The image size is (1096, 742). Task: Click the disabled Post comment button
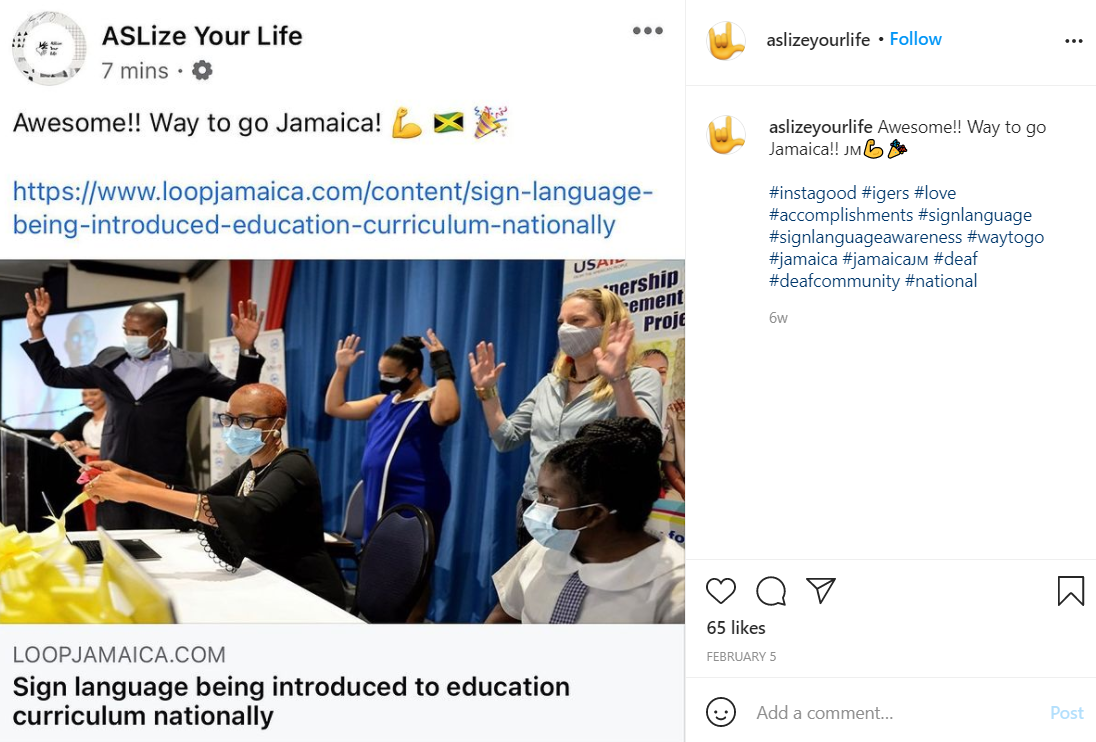tap(1066, 713)
